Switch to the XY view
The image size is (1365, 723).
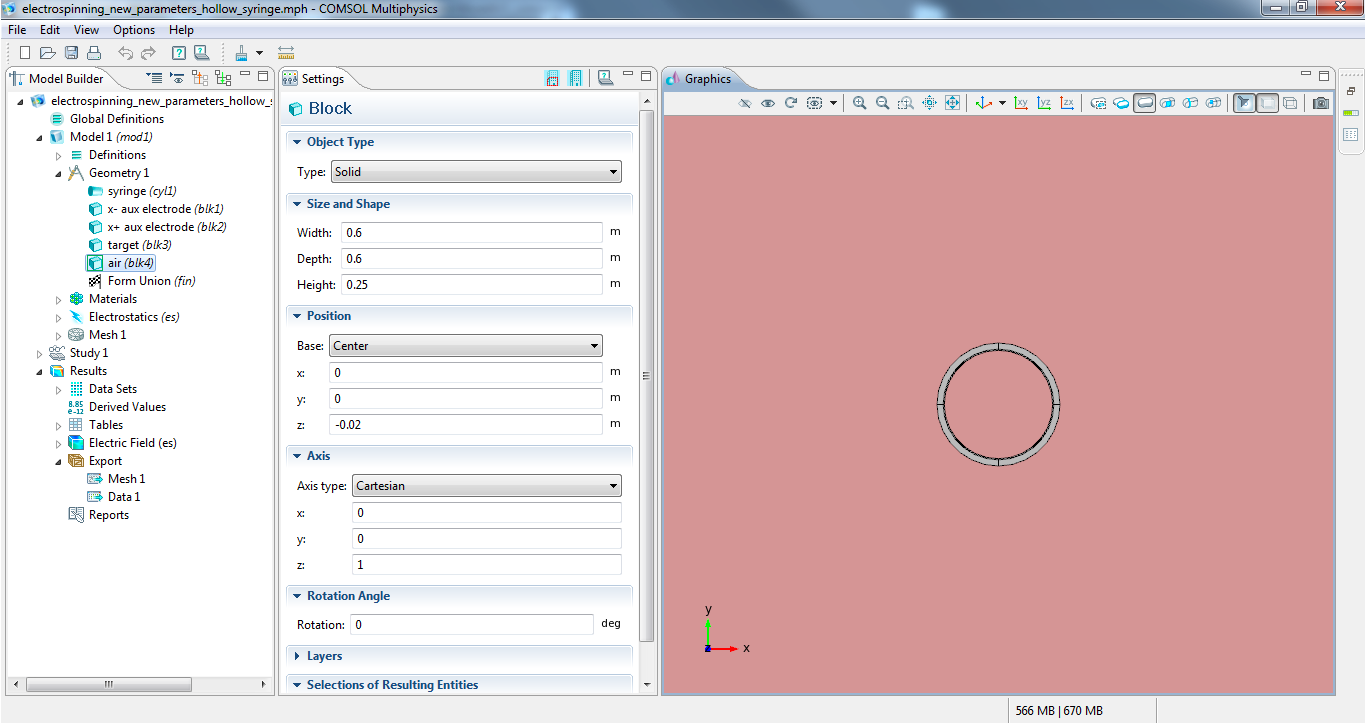(x=1021, y=103)
